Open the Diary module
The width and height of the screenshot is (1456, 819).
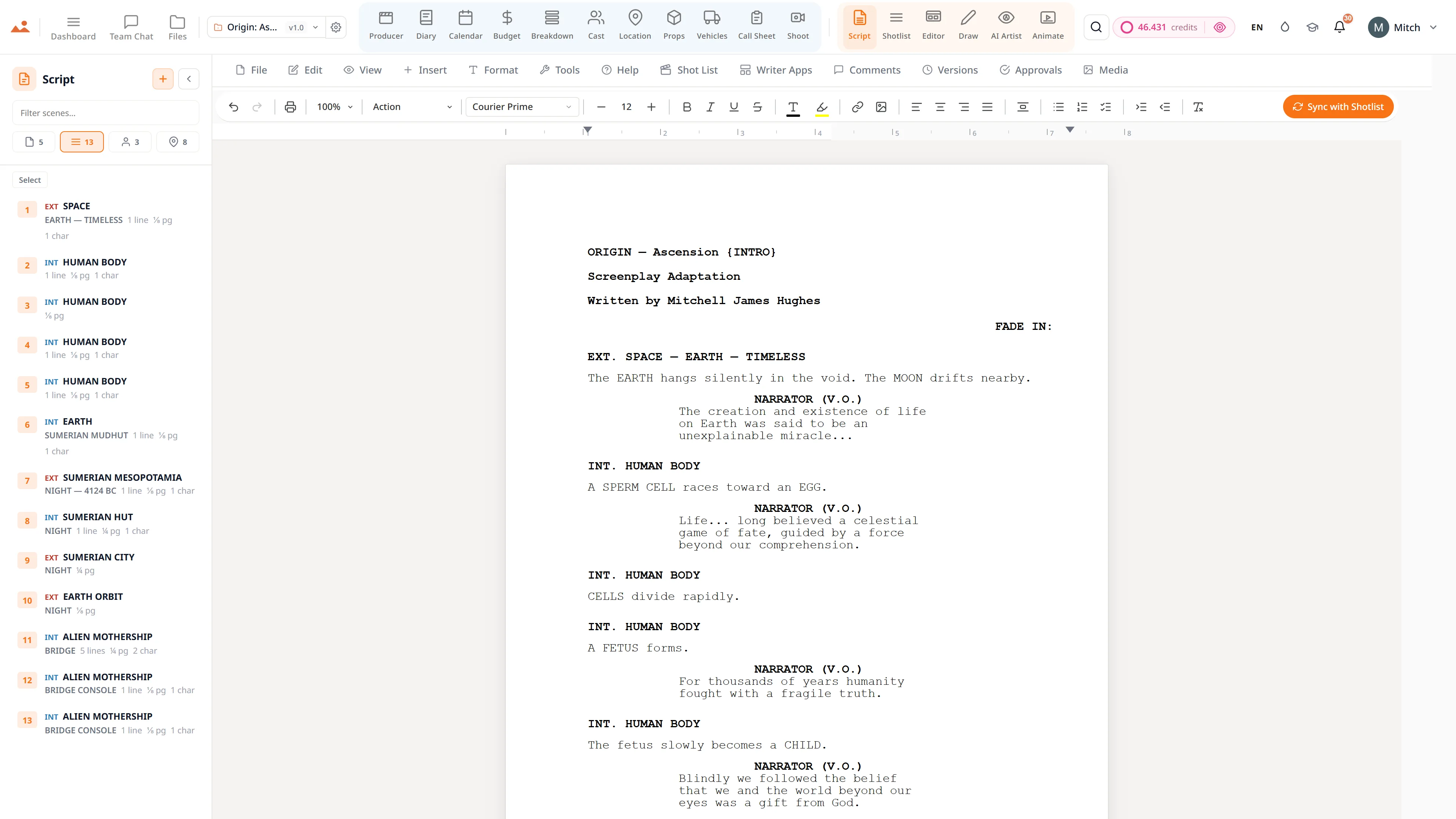coord(426,27)
